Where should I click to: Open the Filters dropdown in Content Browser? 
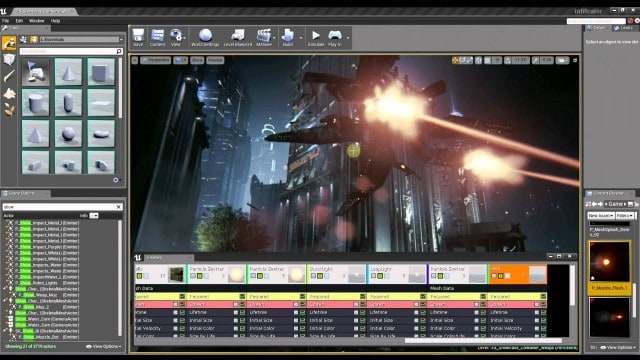point(625,215)
